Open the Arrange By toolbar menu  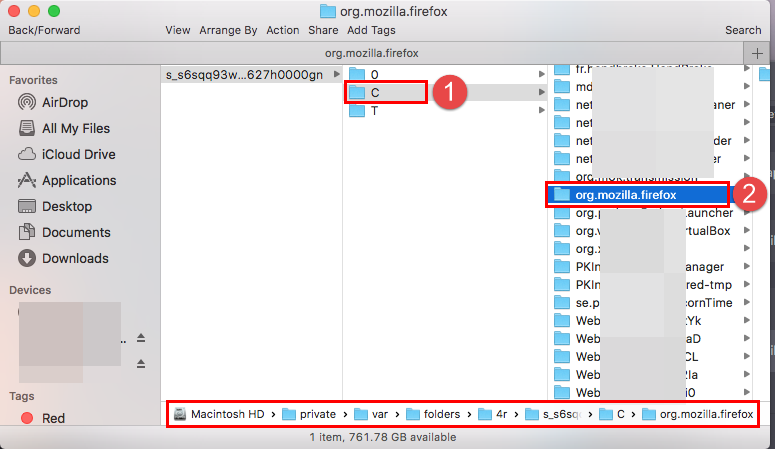point(228,30)
